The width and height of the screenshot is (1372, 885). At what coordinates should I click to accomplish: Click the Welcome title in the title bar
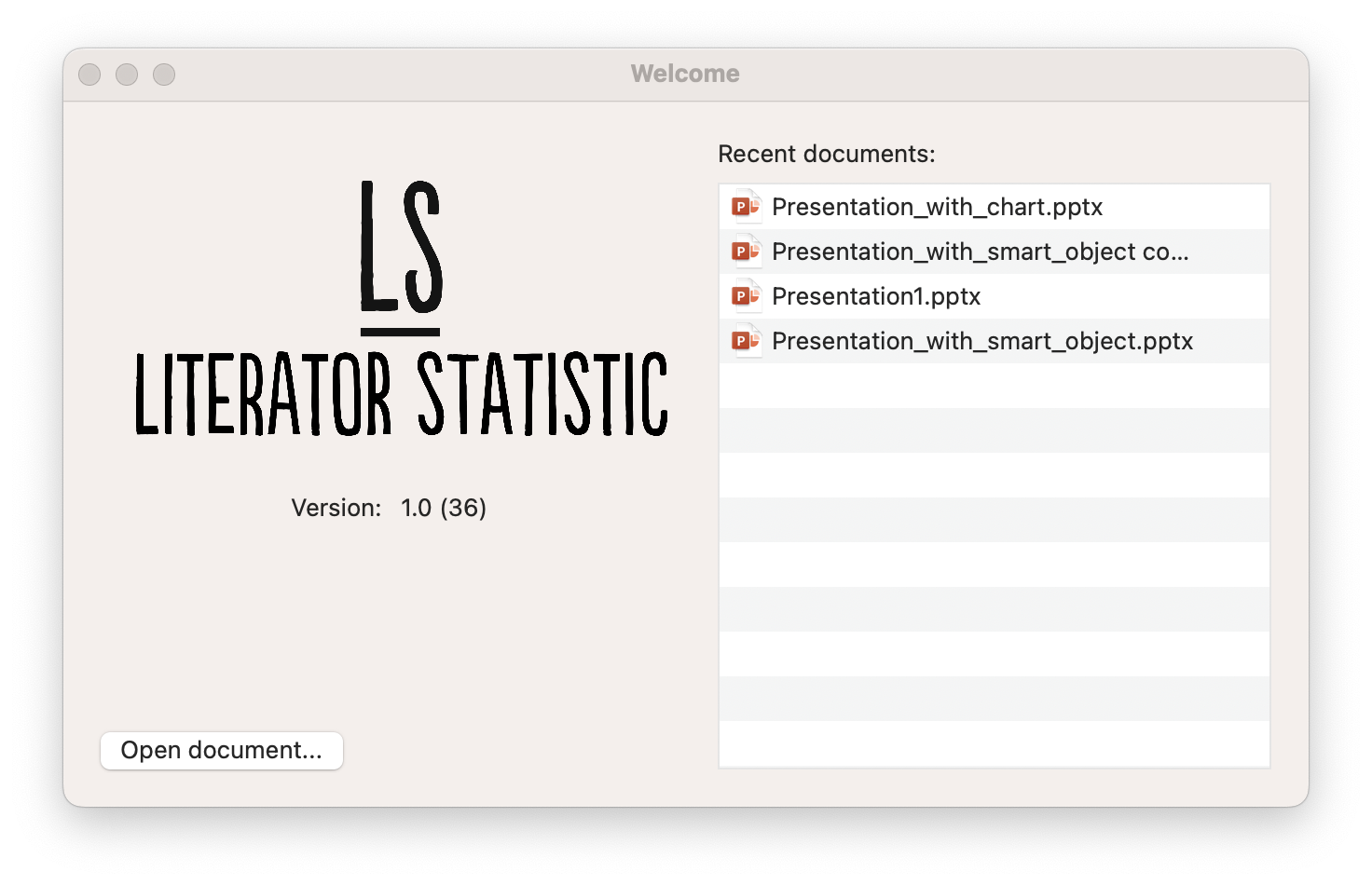pos(685,74)
